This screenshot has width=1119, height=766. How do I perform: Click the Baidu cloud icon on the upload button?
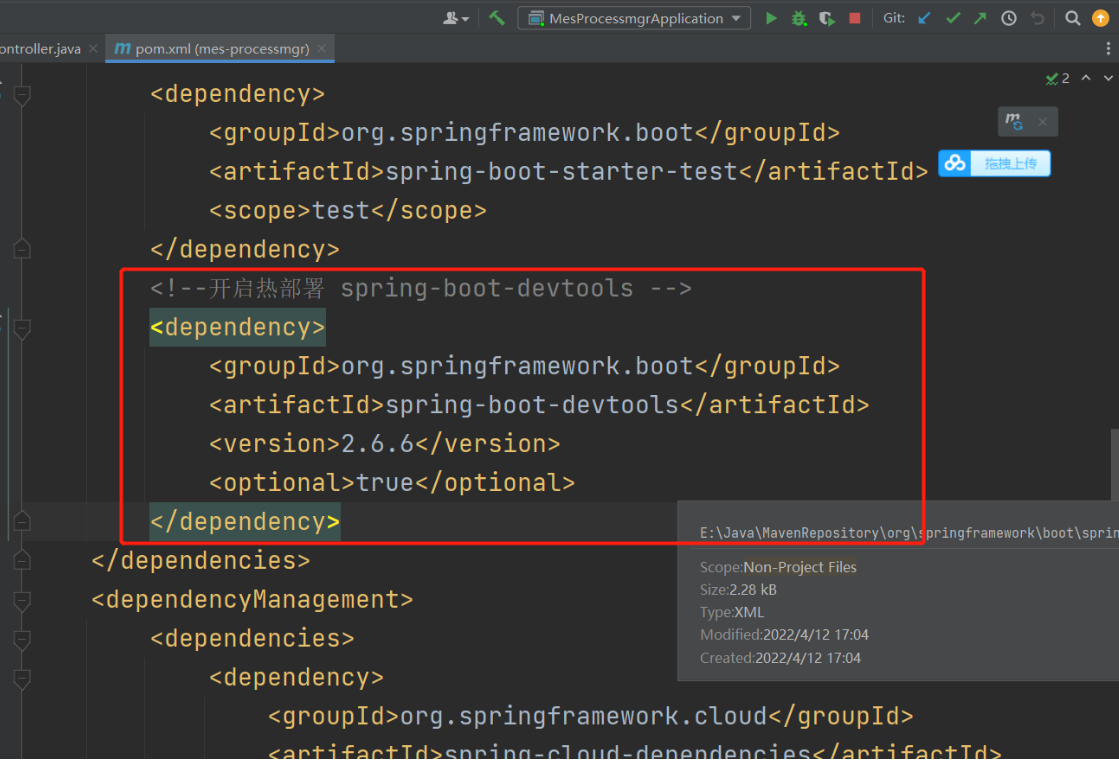[955, 163]
